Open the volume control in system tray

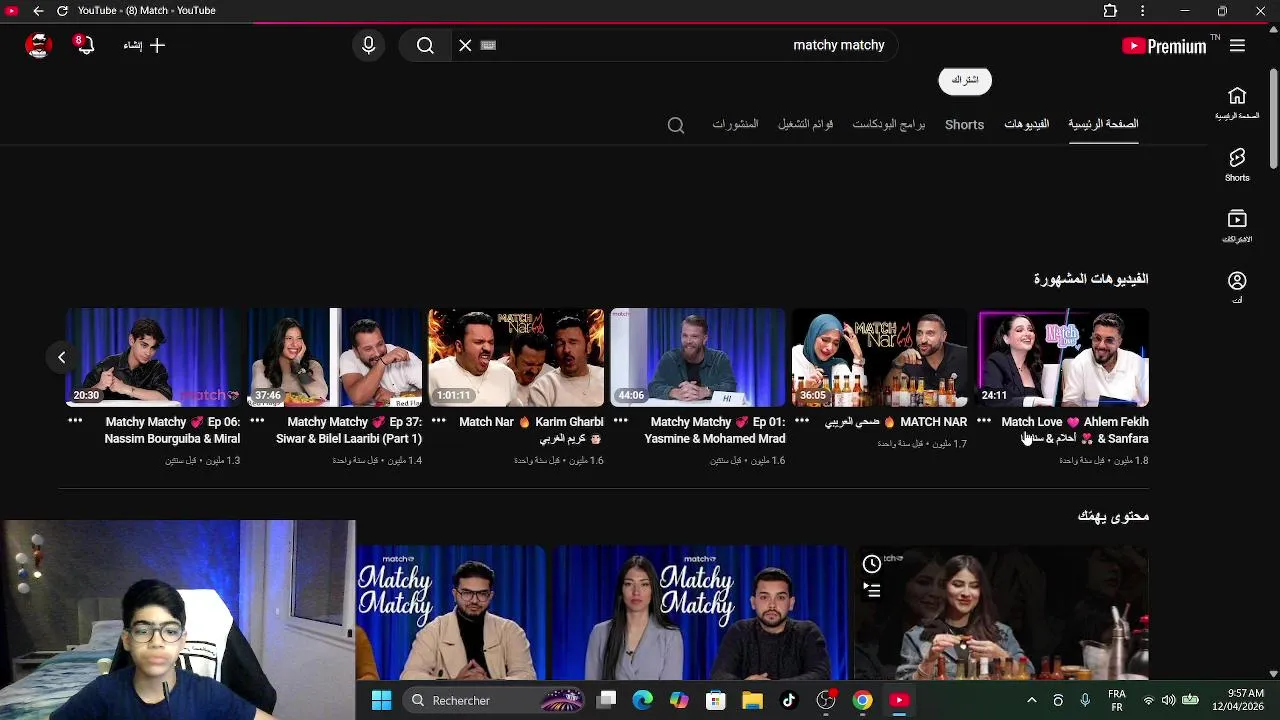(x=1168, y=700)
